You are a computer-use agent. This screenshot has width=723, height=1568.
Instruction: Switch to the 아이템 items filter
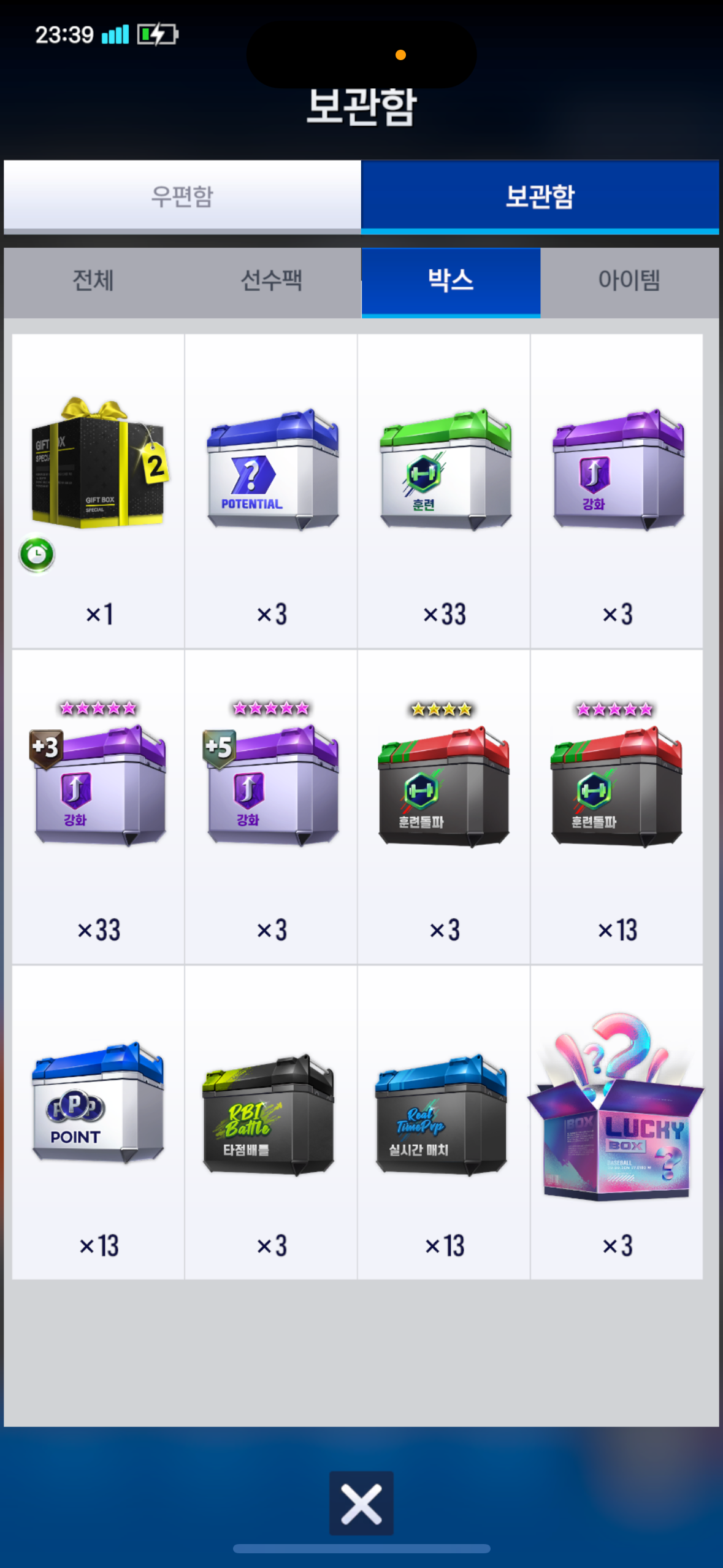tap(629, 281)
